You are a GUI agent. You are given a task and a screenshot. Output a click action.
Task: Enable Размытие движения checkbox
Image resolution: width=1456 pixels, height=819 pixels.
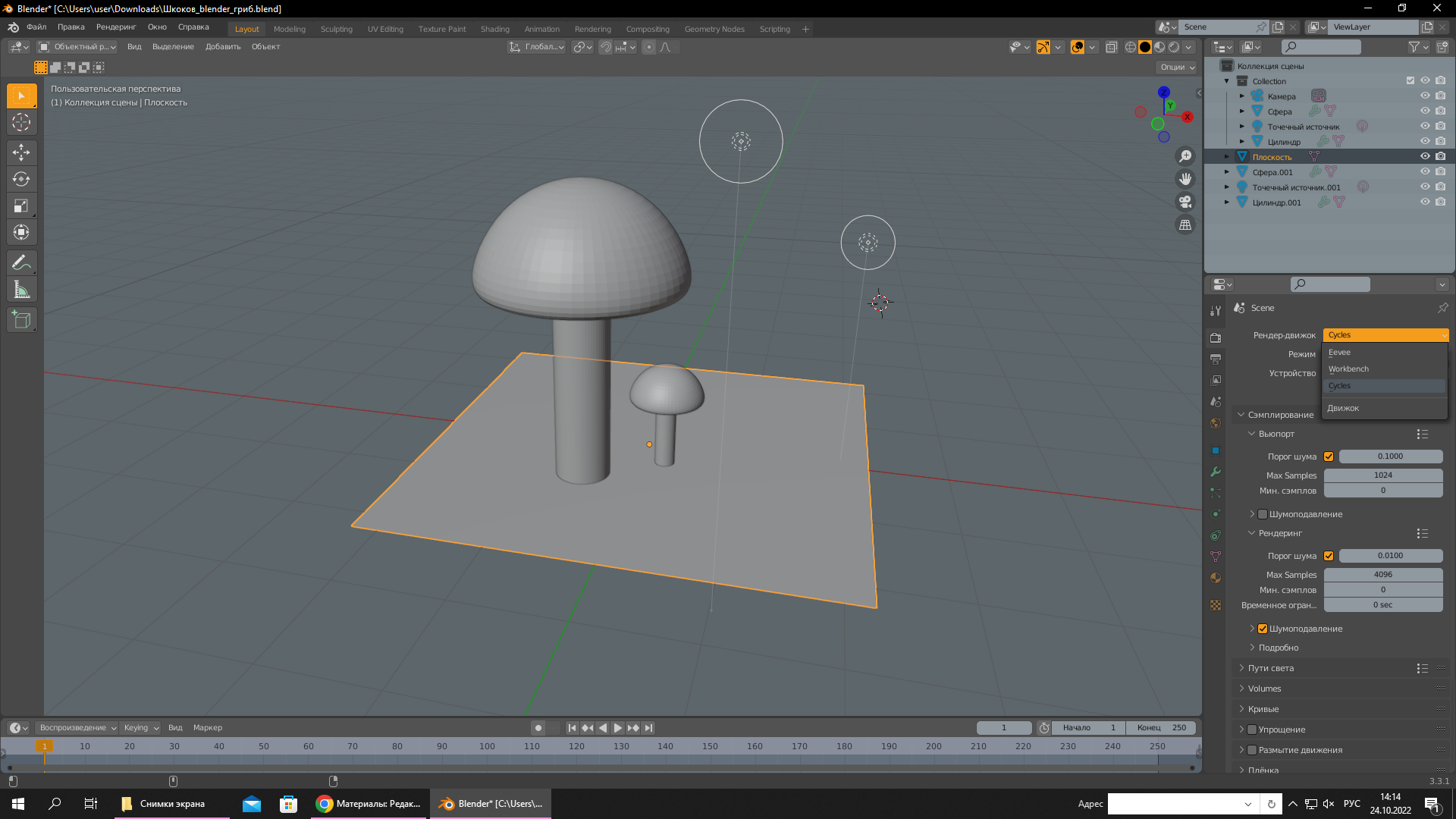coord(1252,750)
